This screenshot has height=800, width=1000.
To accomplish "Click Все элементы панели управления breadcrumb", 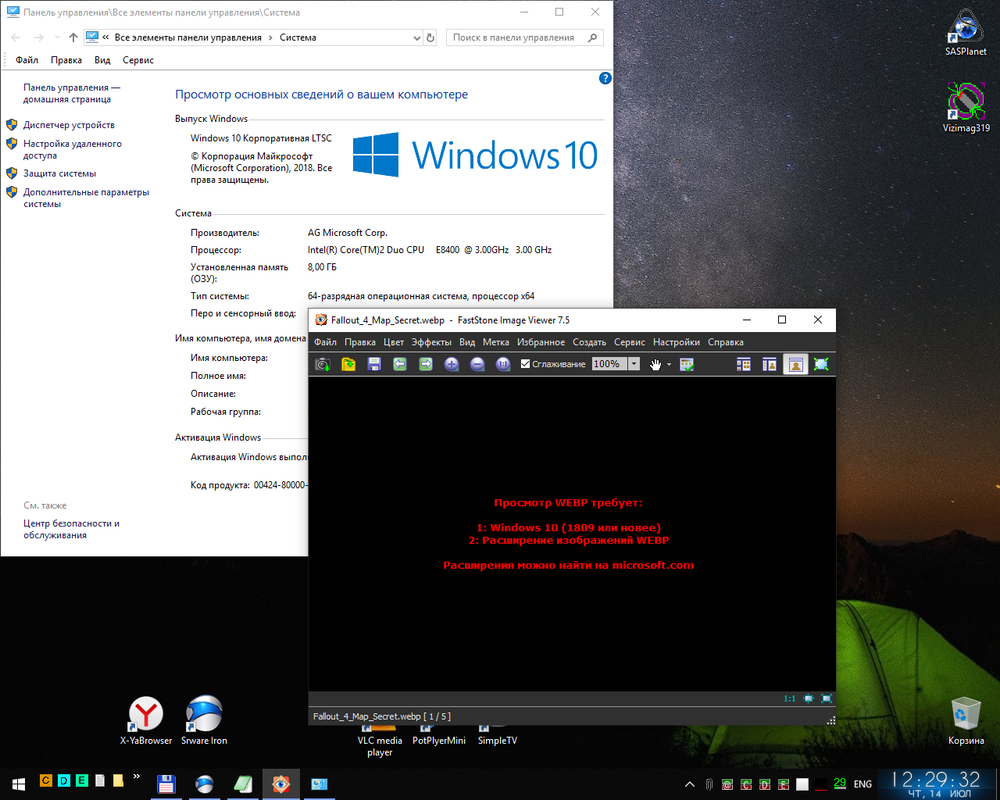I will click(188, 38).
